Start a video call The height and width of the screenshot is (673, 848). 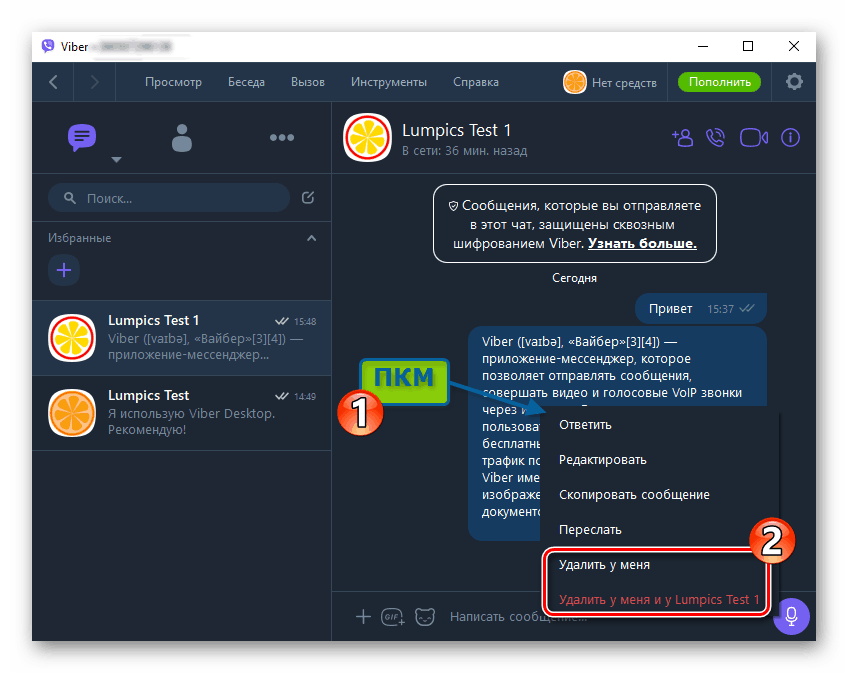tap(754, 137)
